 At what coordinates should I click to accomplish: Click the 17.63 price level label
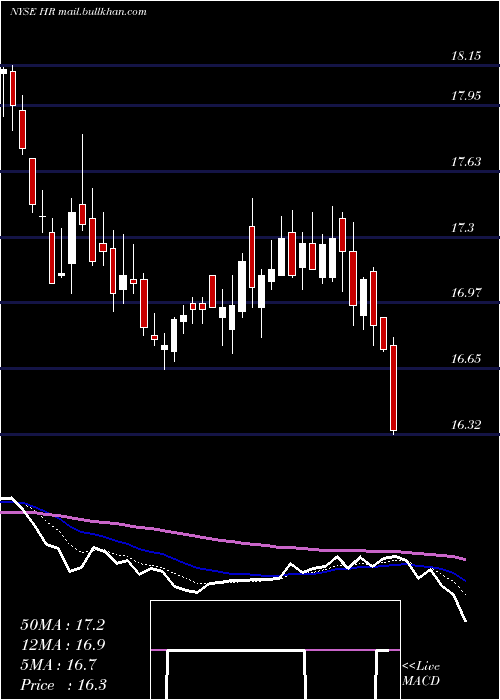[466, 162]
